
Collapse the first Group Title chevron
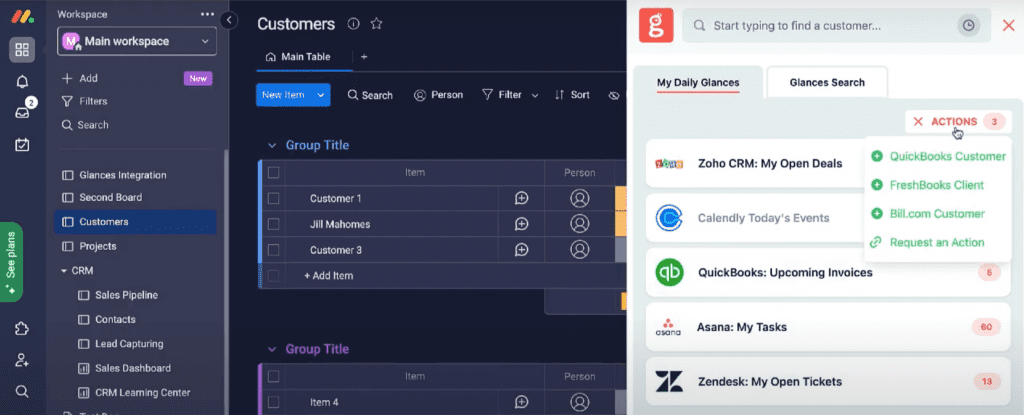point(272,145)
